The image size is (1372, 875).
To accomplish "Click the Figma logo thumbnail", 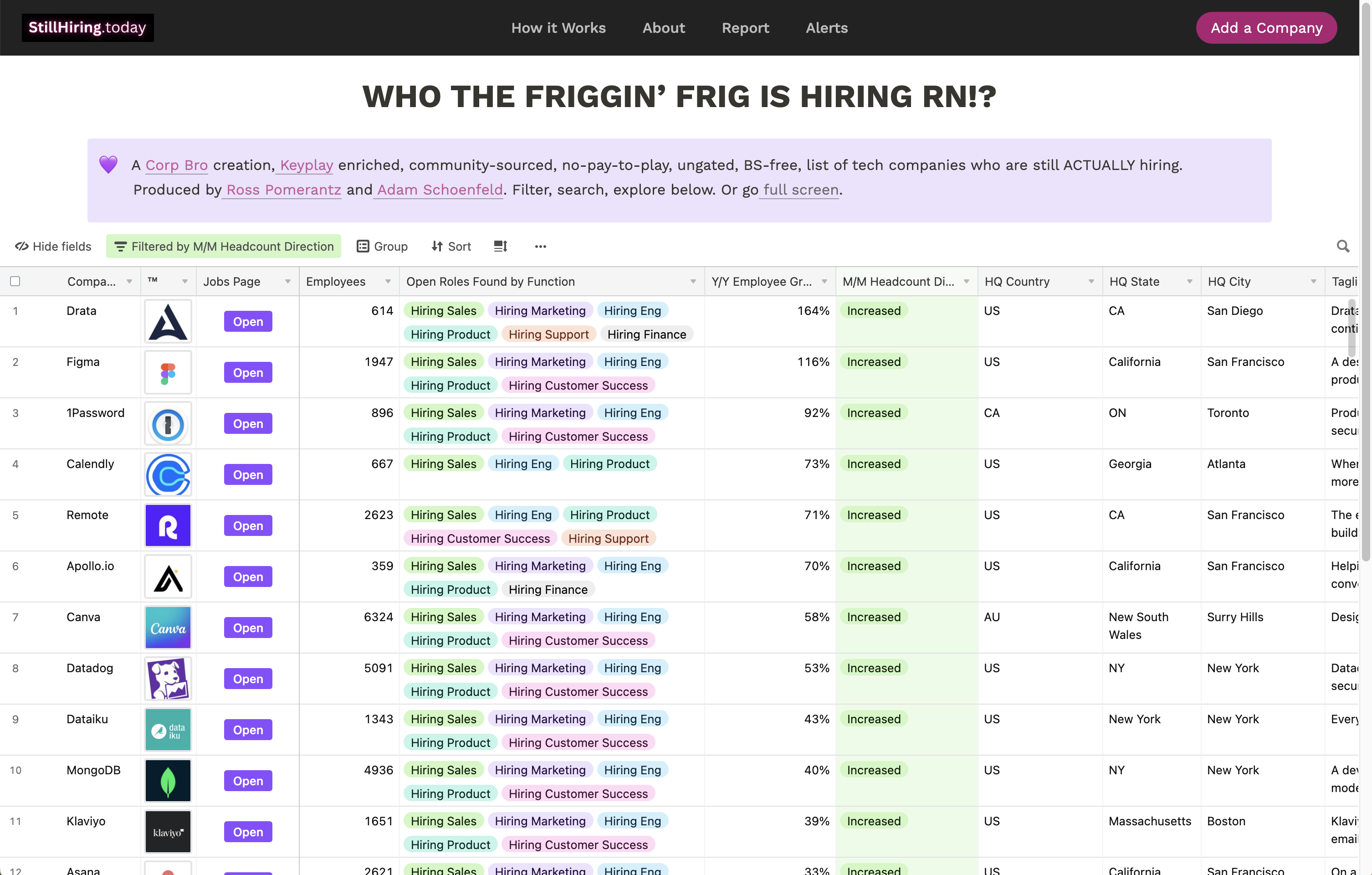I will pyautogui.click(x=168, y=373).
